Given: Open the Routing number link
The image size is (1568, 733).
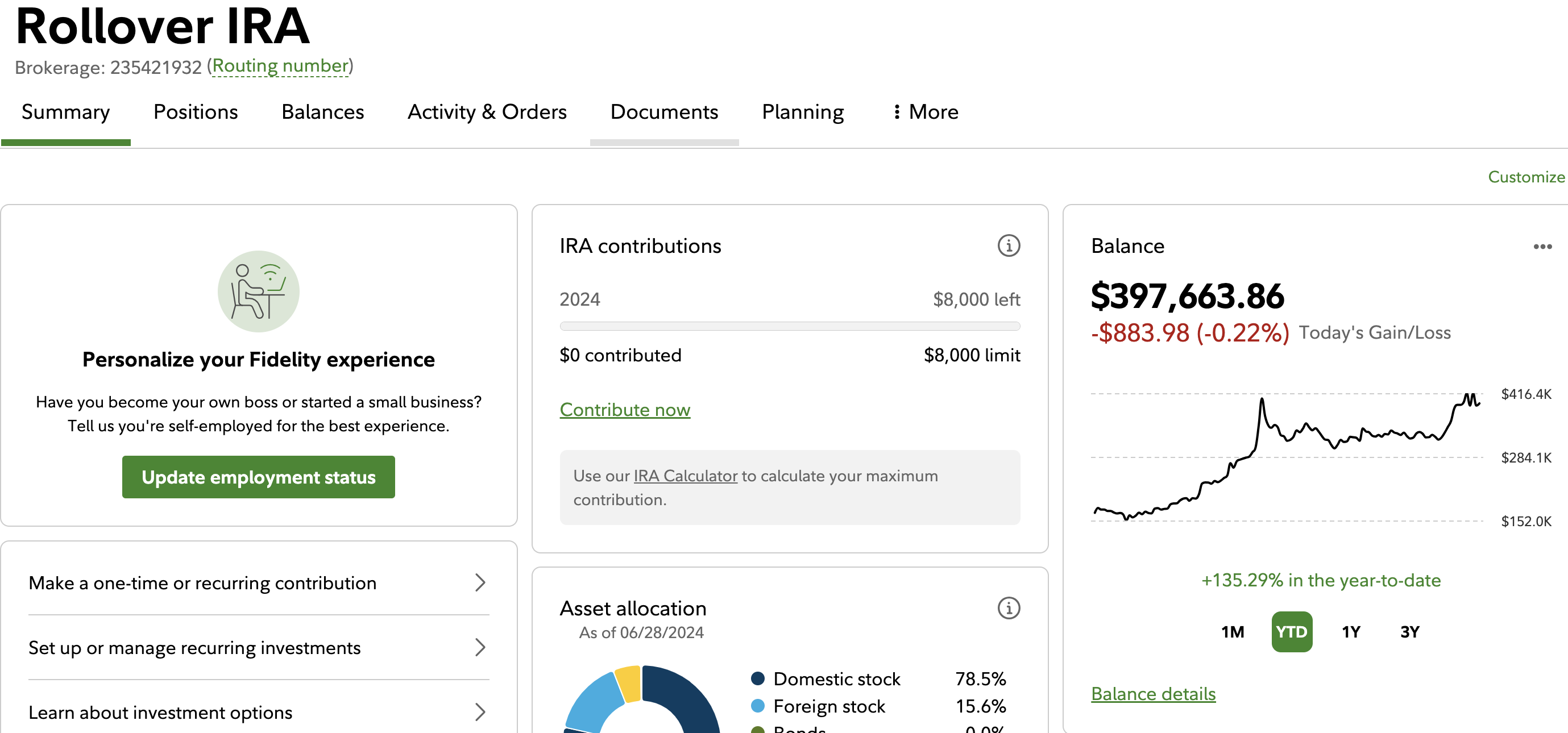Looking at the screenshot, I should pos(280,66).
